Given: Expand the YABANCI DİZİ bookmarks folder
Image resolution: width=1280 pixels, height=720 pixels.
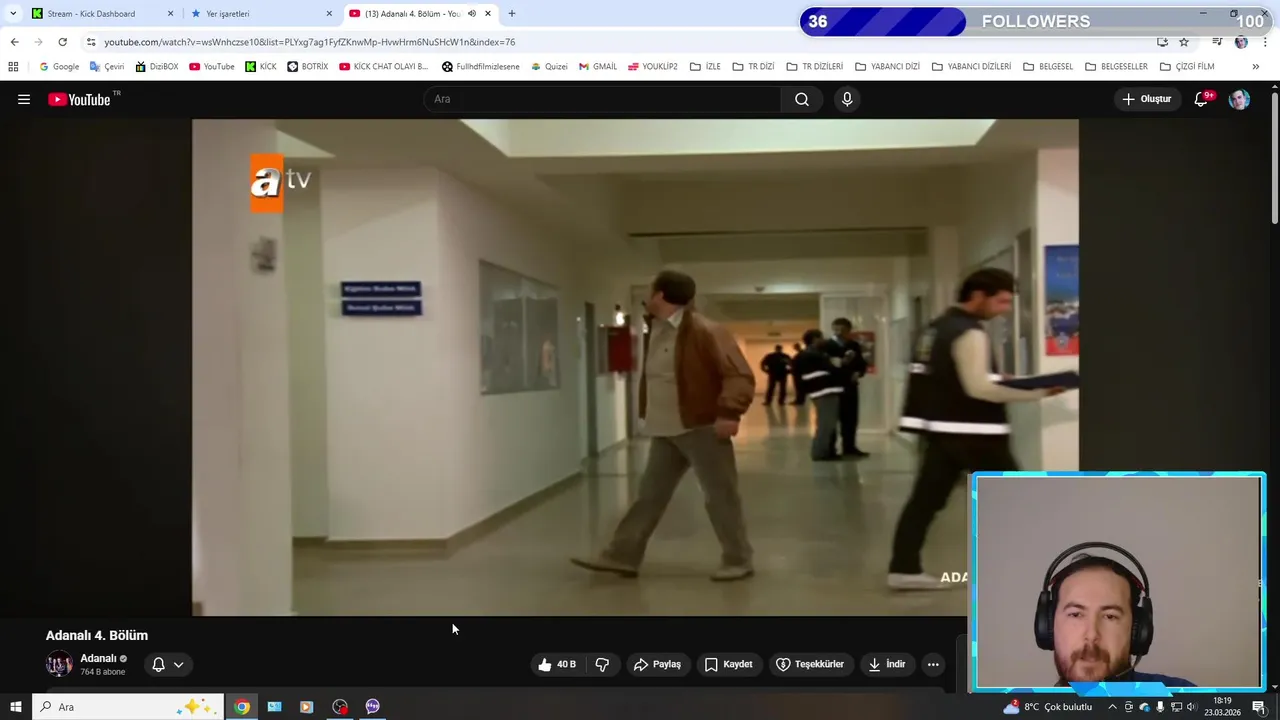Looking at the screenshot, I should point(887,67).
